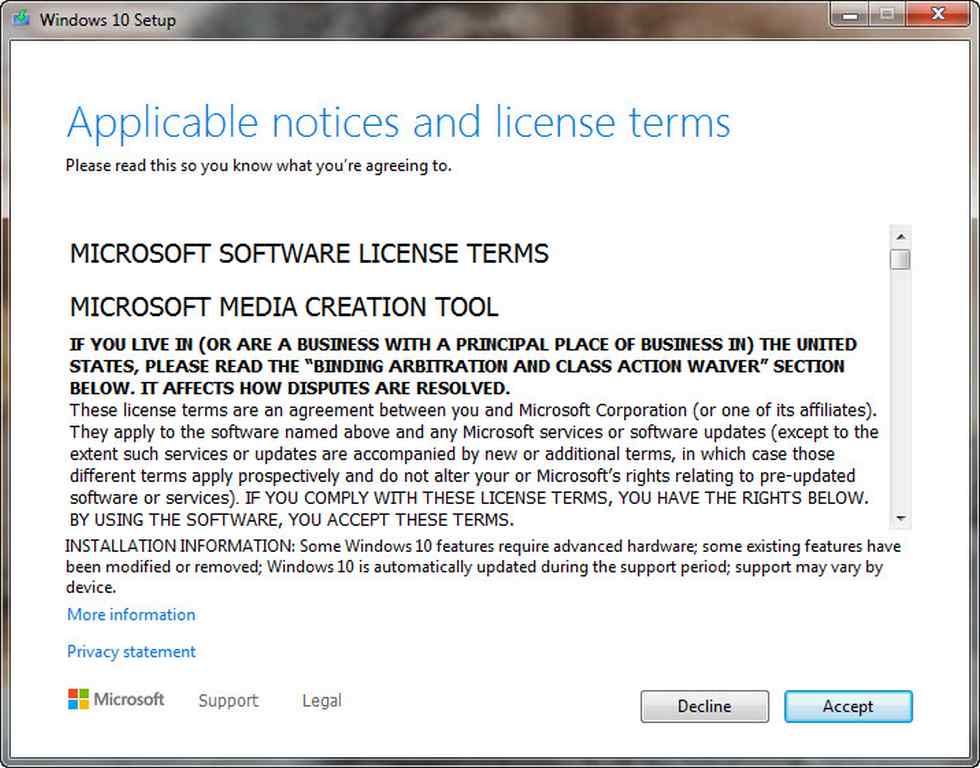Decline the license terms
Screen dimensions: 980x768
[x=704, y=706]
